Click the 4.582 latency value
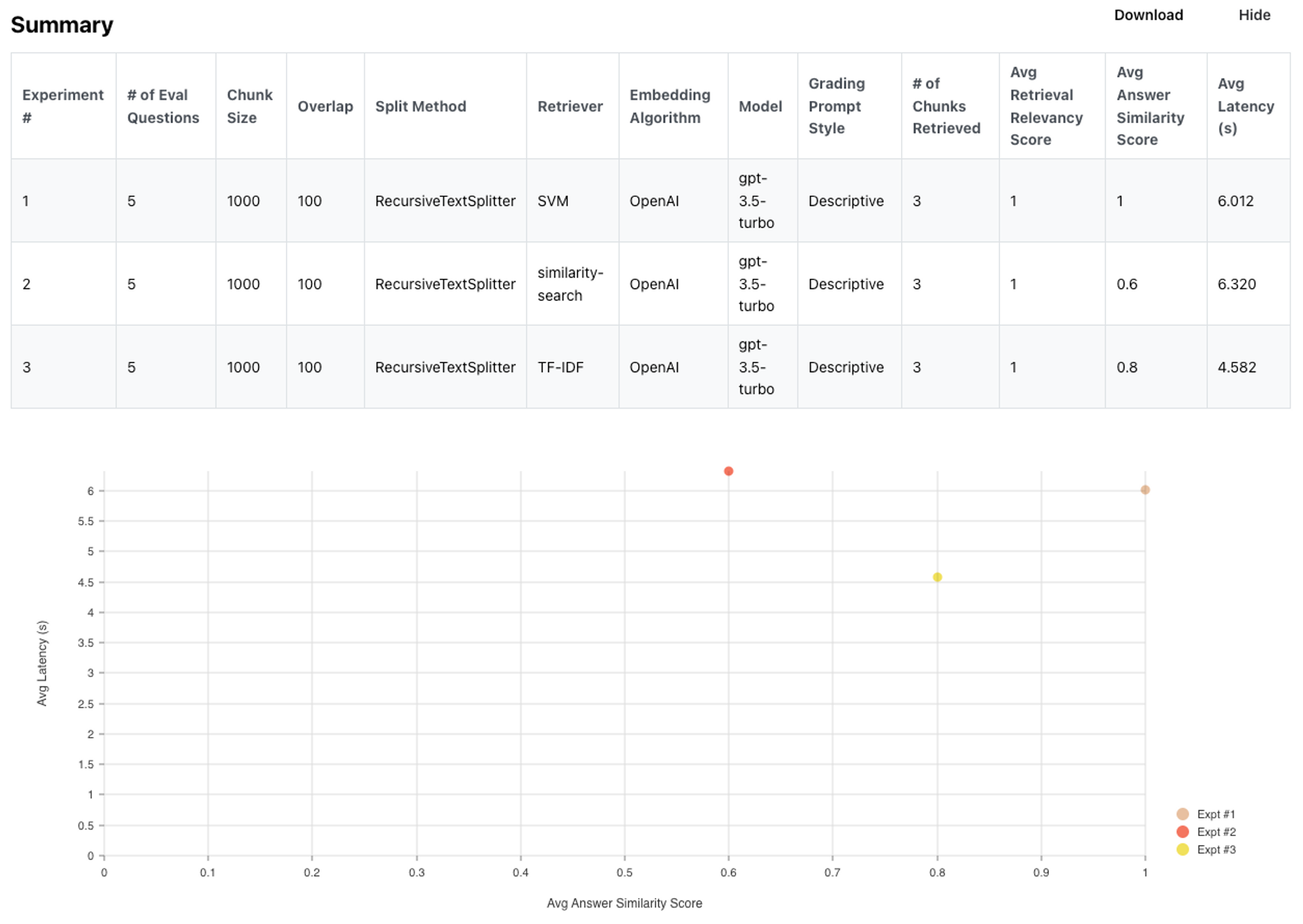 click(1237, 368)
